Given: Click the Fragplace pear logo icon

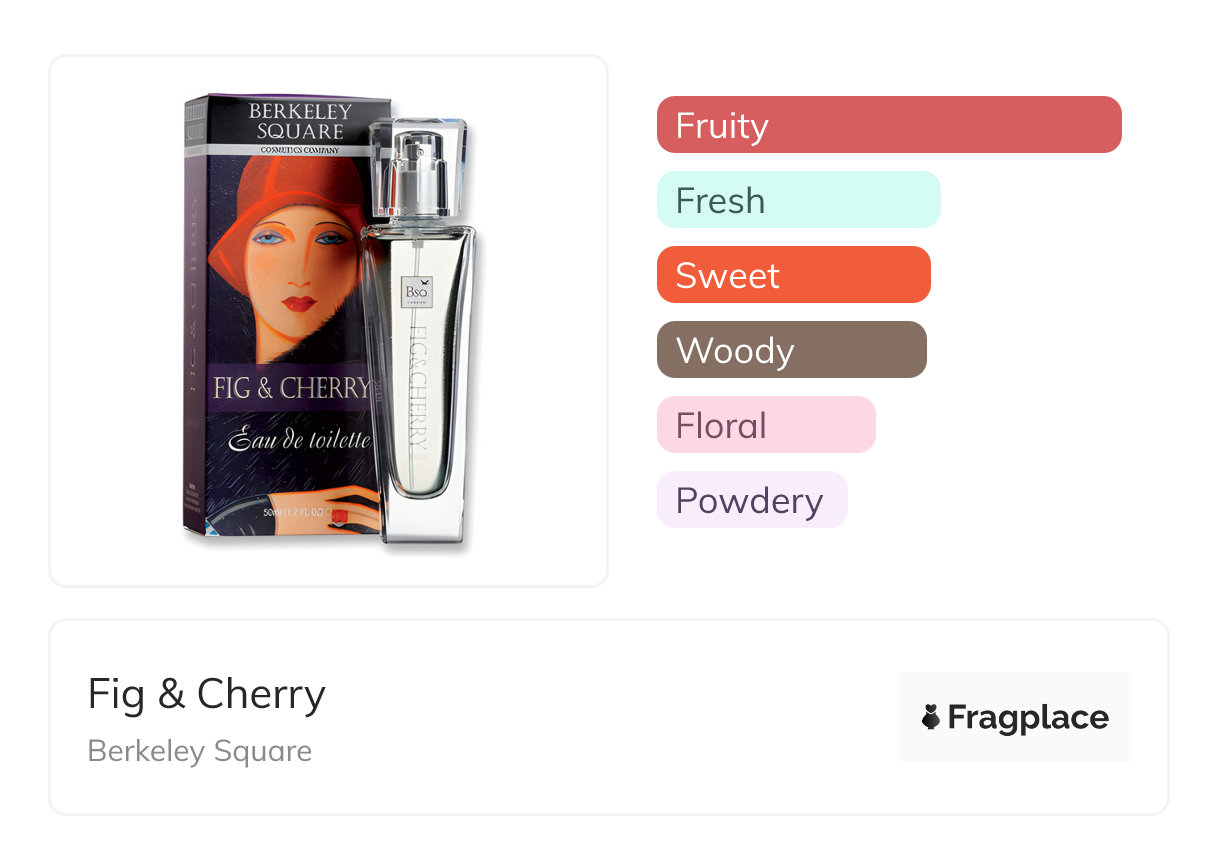Looking at the screenshot, I should pyautogui.click(x=931, y=717).
